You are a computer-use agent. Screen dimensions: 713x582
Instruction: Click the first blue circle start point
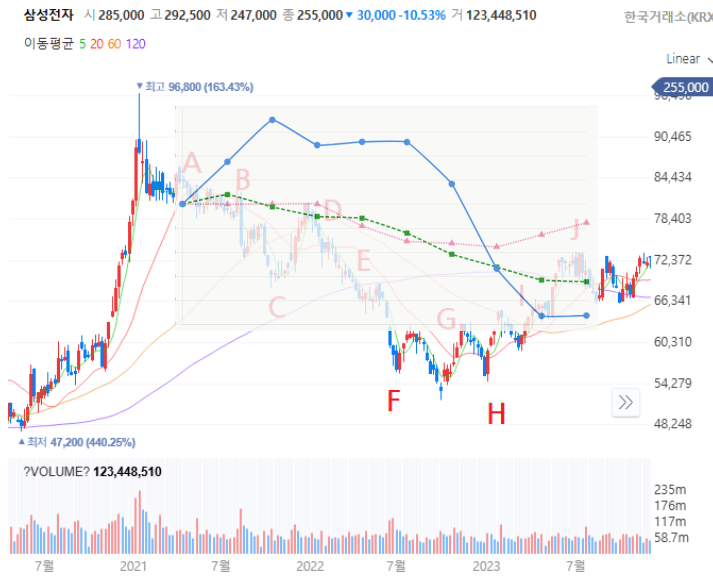point(182,204)
